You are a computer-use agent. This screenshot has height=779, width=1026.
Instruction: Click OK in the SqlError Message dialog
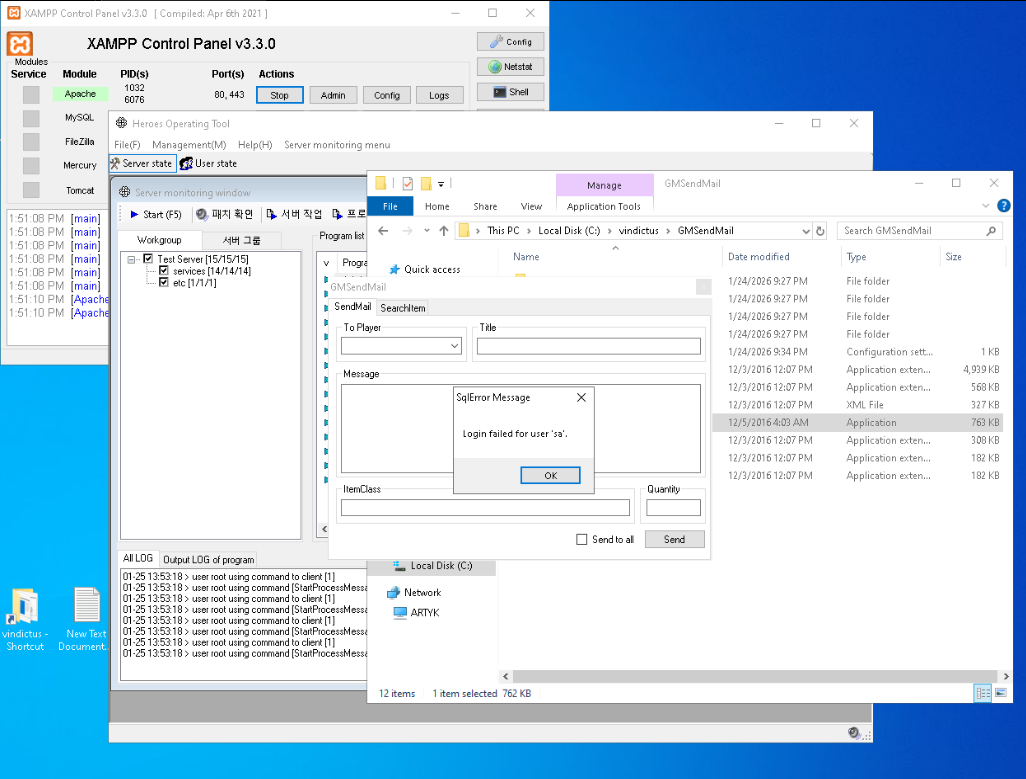(x=550, y=476)
